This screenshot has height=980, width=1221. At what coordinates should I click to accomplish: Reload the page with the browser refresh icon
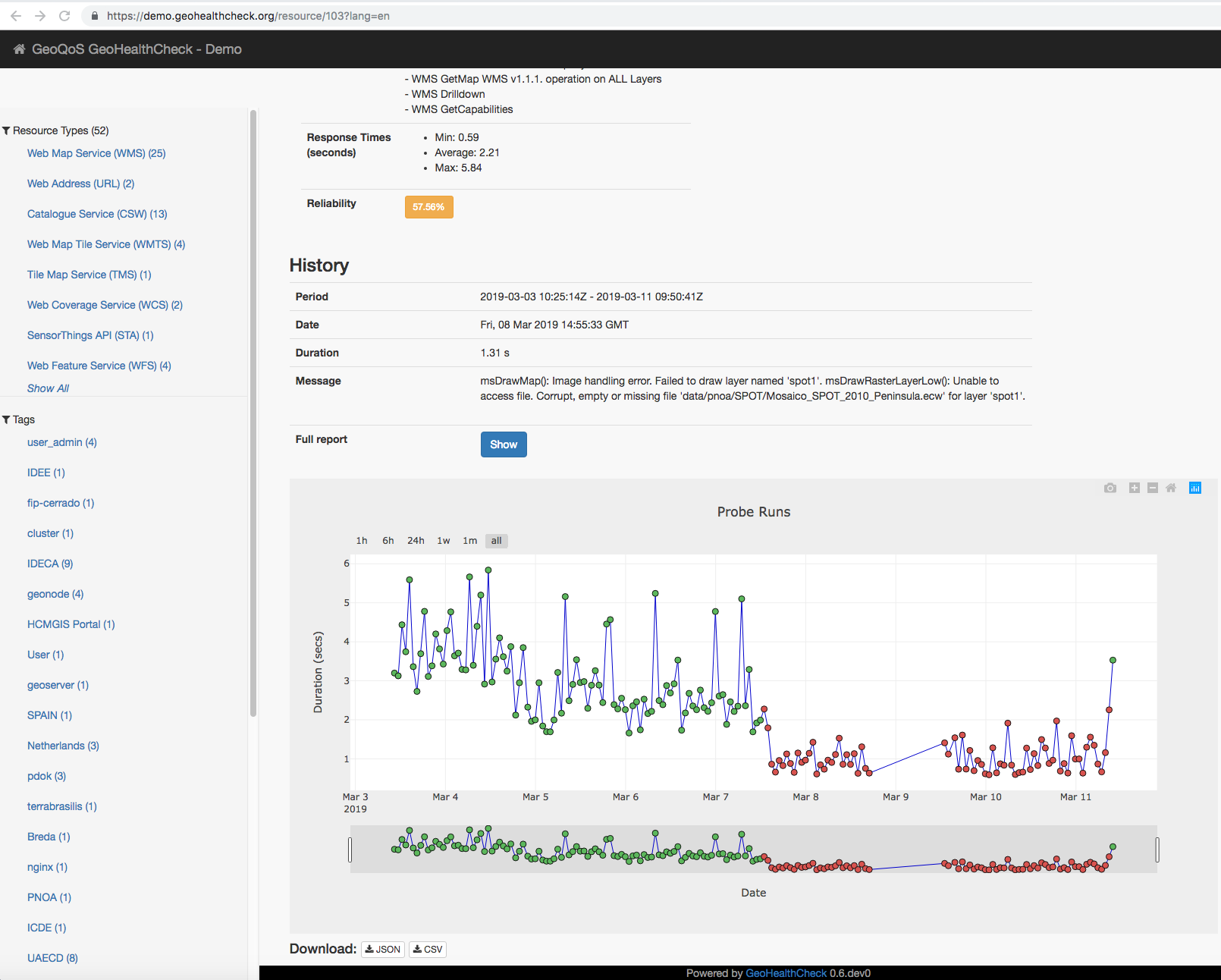coord(64,16)
